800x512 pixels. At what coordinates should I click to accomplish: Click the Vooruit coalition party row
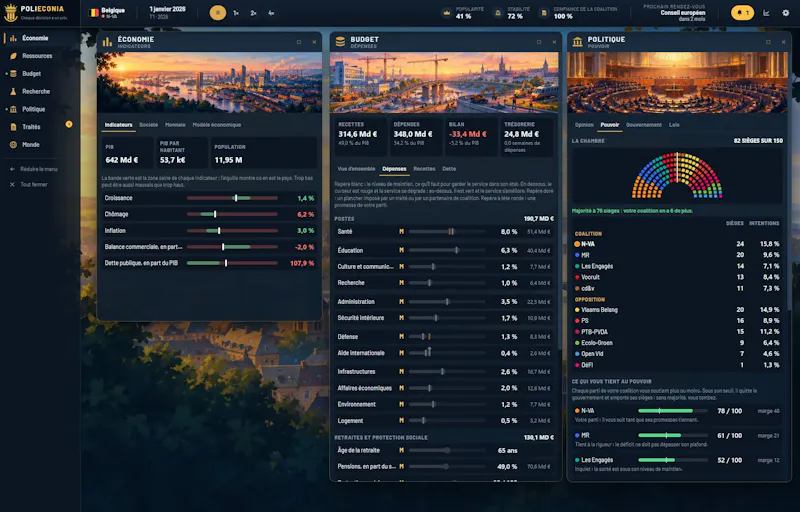(x=677, y=277)
